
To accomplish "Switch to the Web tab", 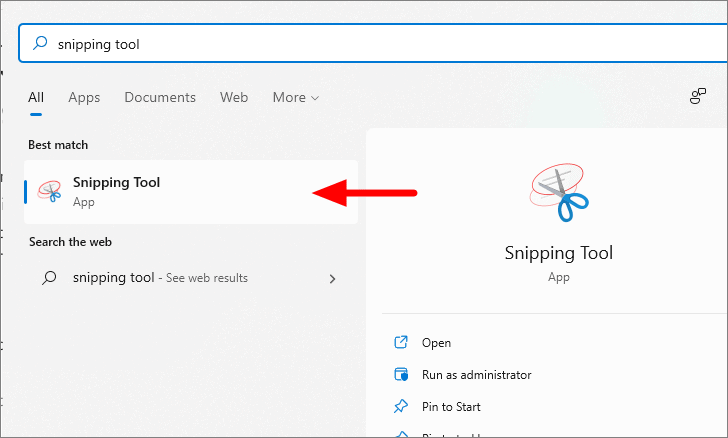I will (234, 97).
